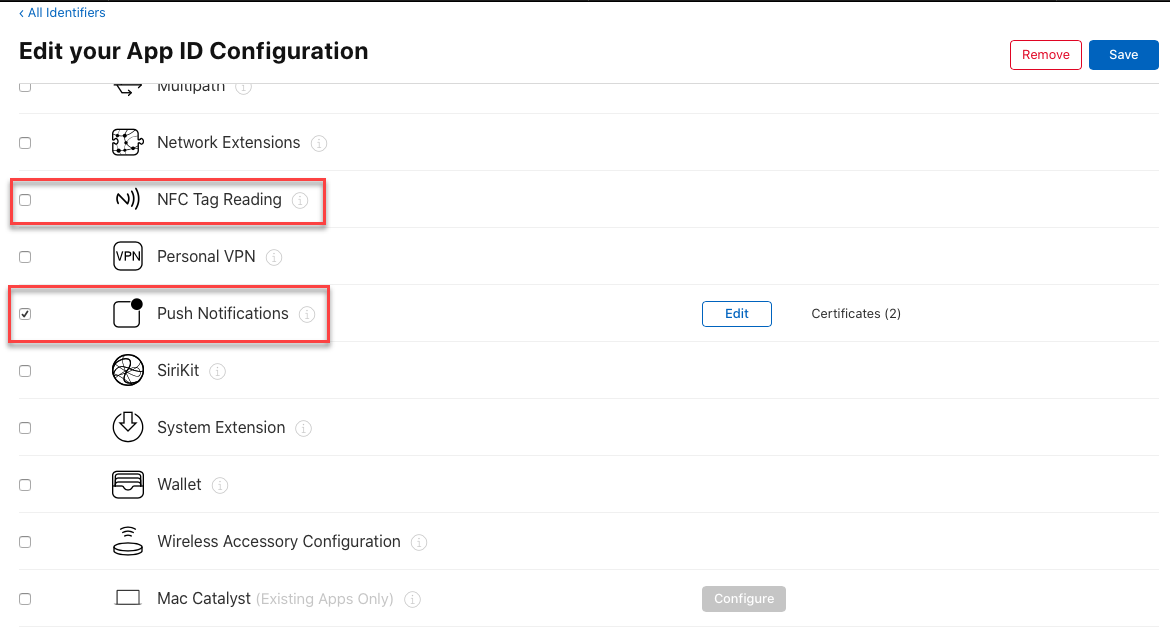1170x641 pixels.
Task: Click the Push Notifications icon
Action: [x=128, y=313]
